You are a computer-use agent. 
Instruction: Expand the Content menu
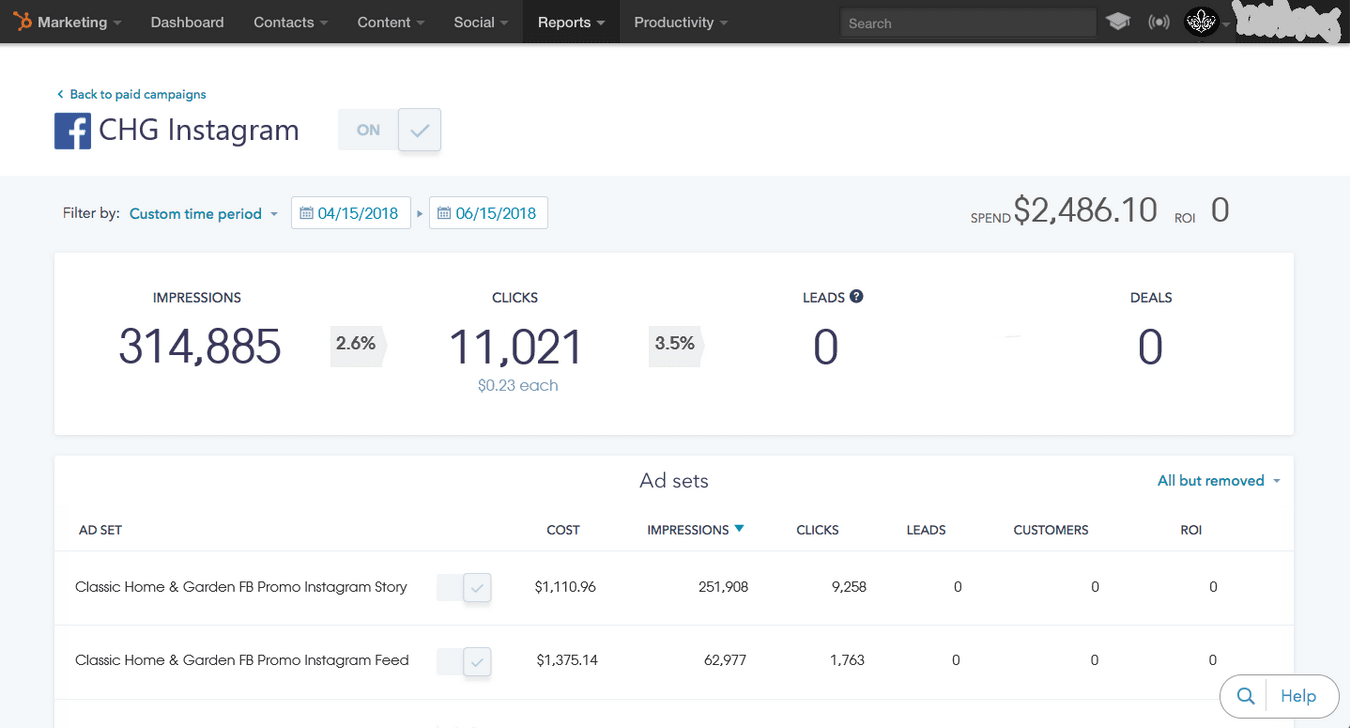pos(390,22)
